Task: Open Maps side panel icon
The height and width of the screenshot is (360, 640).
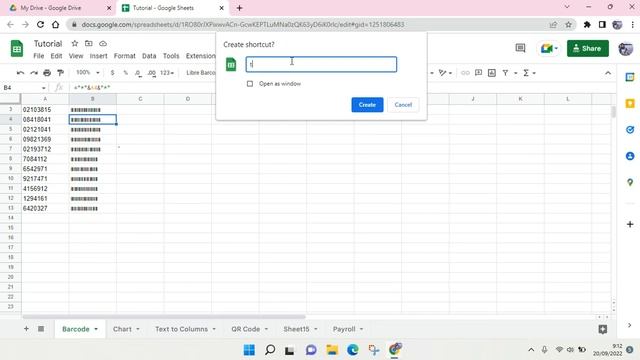Action: pos(630,182)
